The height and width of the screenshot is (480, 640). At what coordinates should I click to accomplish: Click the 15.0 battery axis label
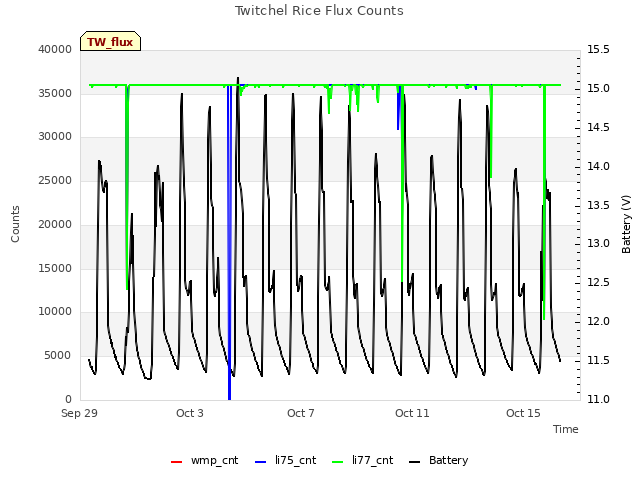tap(598, 89)
